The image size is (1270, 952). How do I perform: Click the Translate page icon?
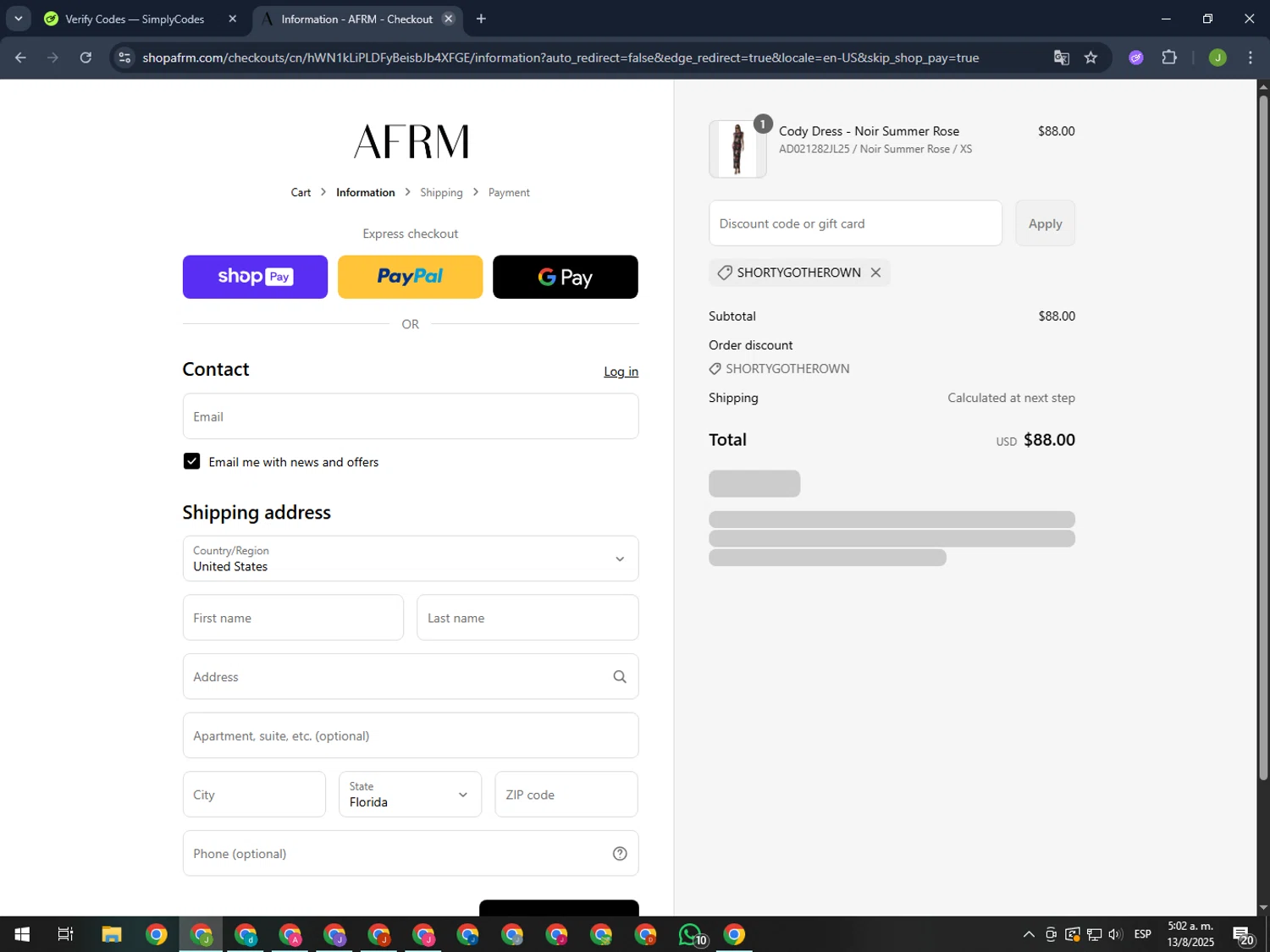1061,58
